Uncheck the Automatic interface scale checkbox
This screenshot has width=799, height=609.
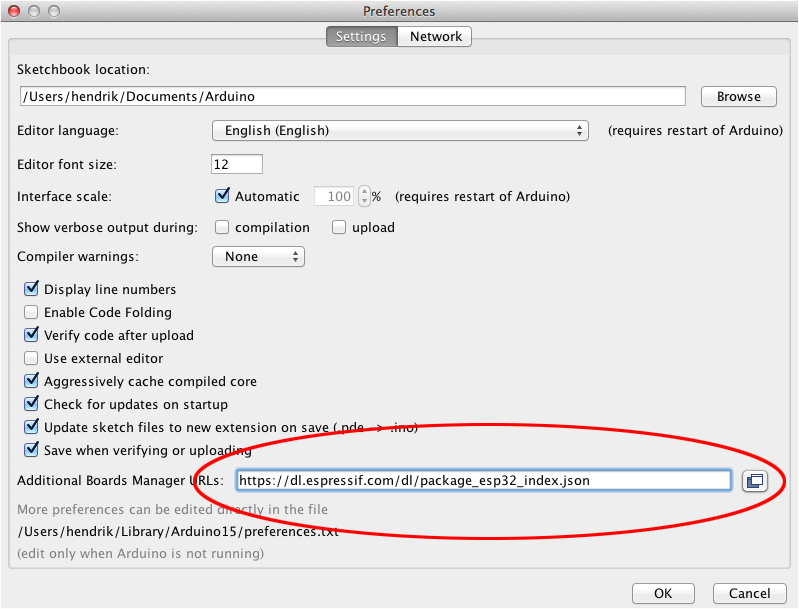(x=222, y=196)
